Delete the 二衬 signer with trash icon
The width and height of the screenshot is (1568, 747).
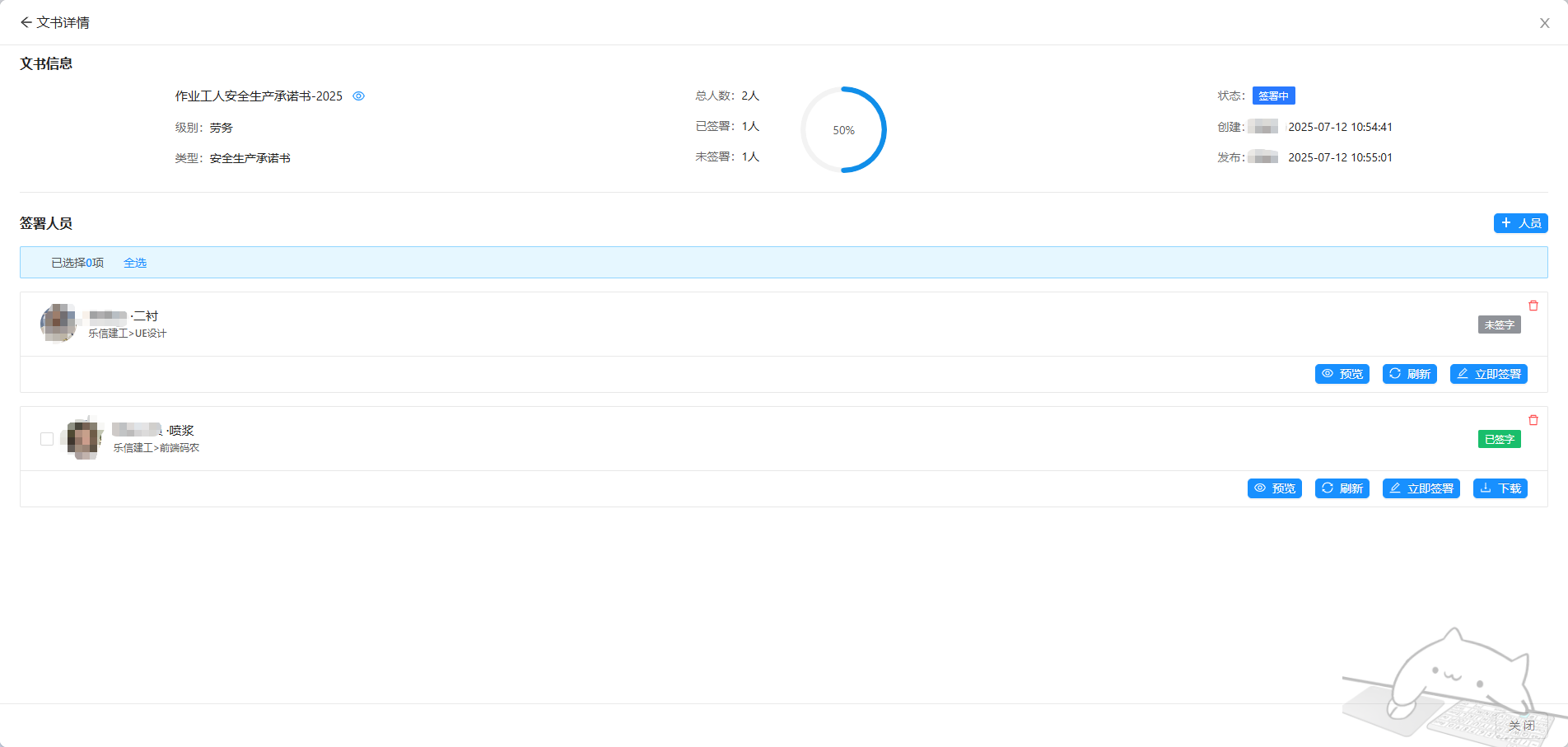click(1533, 306)
